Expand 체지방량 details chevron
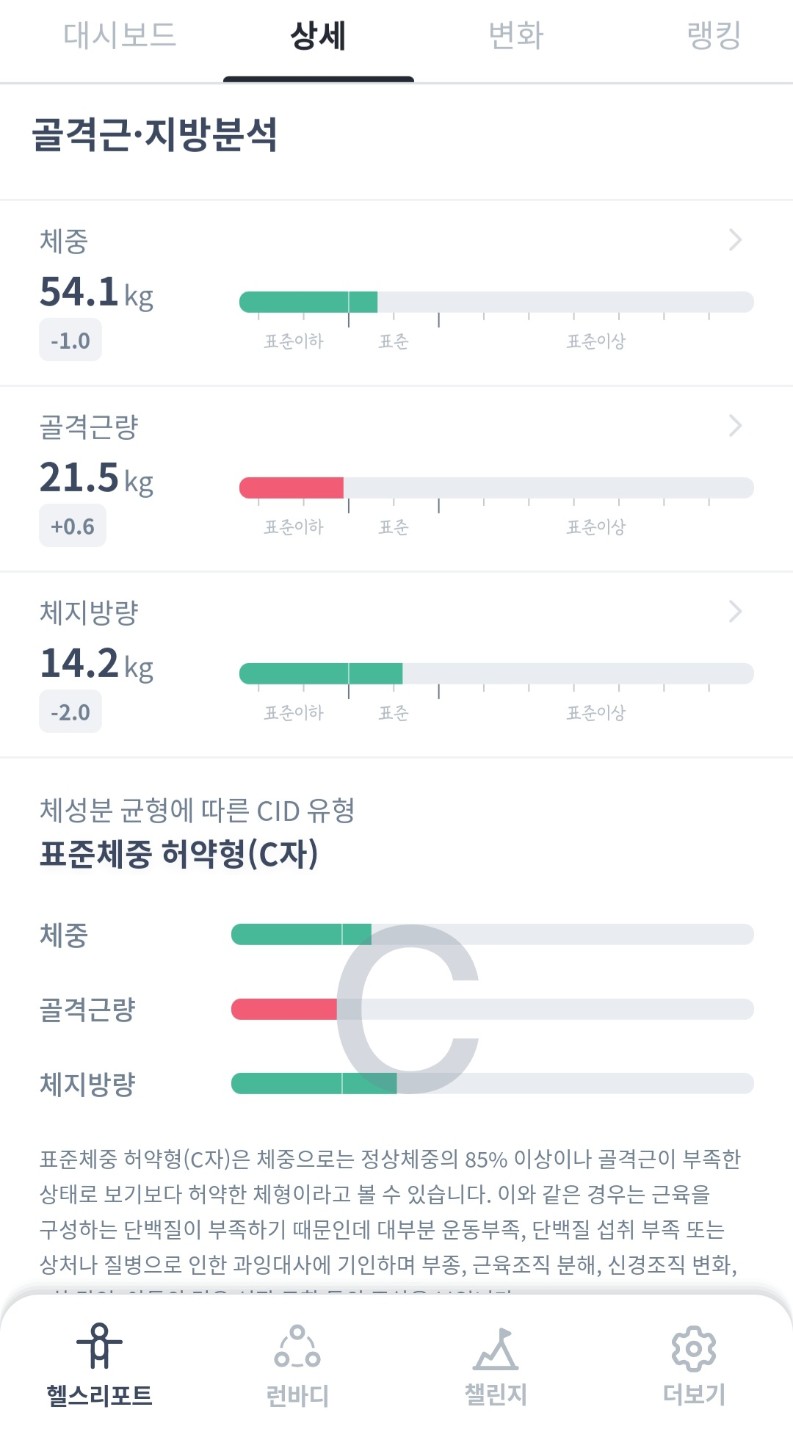 [735, 612]
